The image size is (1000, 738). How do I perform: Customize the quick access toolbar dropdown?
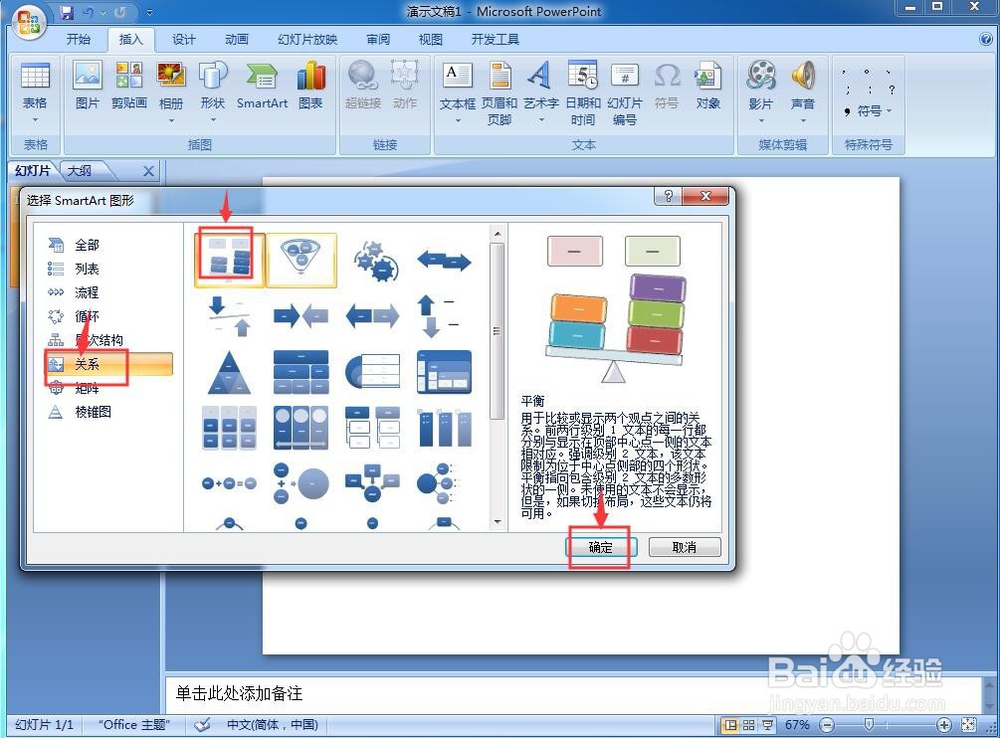click(149, 11)
